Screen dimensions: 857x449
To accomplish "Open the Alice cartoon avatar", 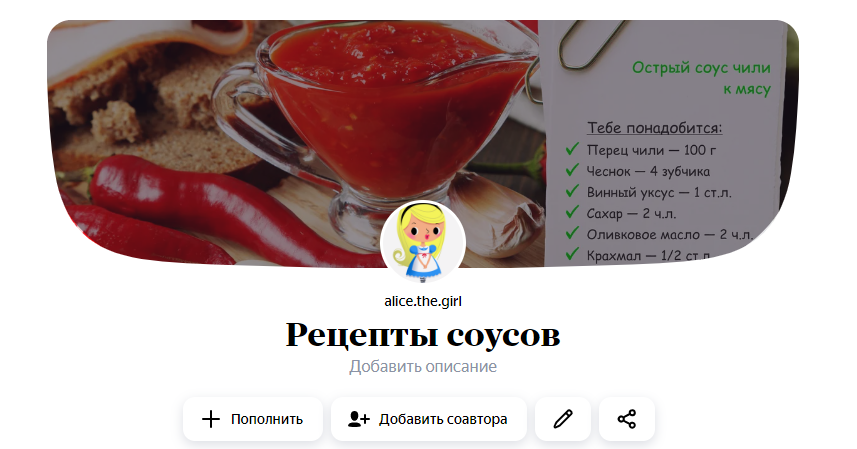I will tap(423, 243).
